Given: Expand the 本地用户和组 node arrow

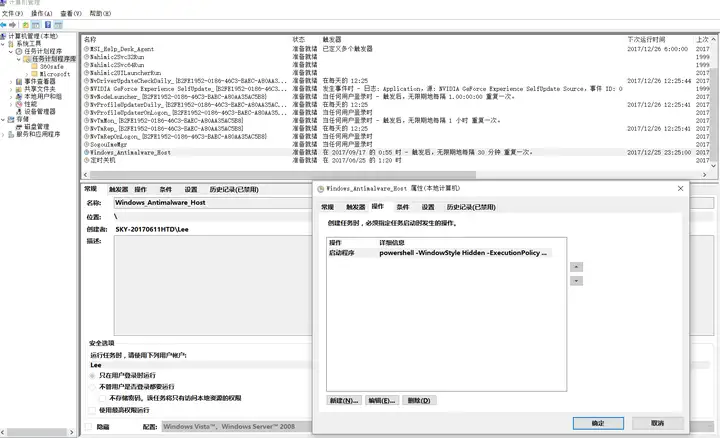Looking at the screenshot, I should 11,96.
